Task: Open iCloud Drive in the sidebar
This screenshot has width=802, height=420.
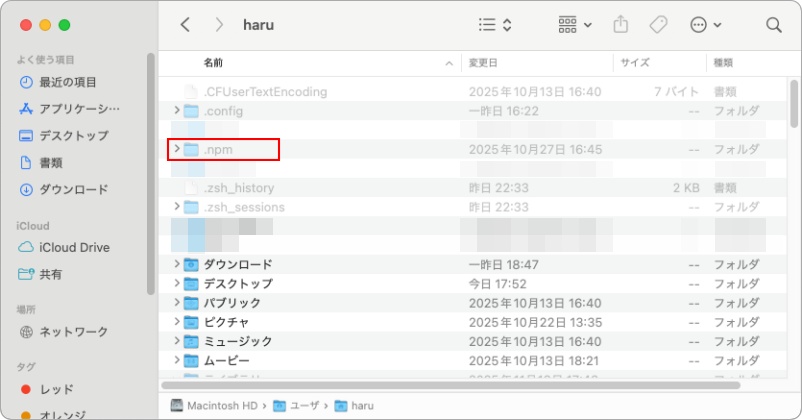Action: (x=74, y=247)
